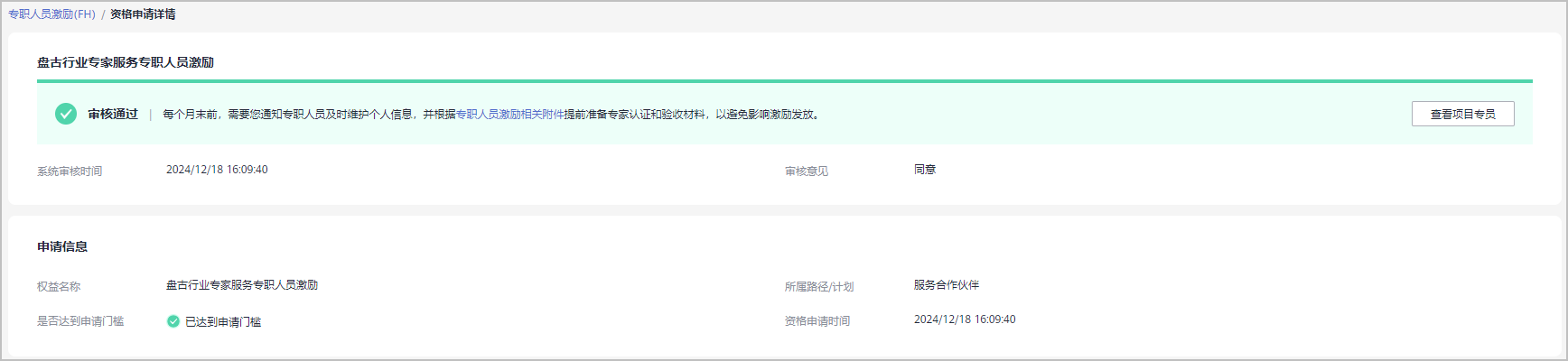Click the 资格申请时间 label
This screenshot has height=361, width=1568.
(x=817, y=321)
